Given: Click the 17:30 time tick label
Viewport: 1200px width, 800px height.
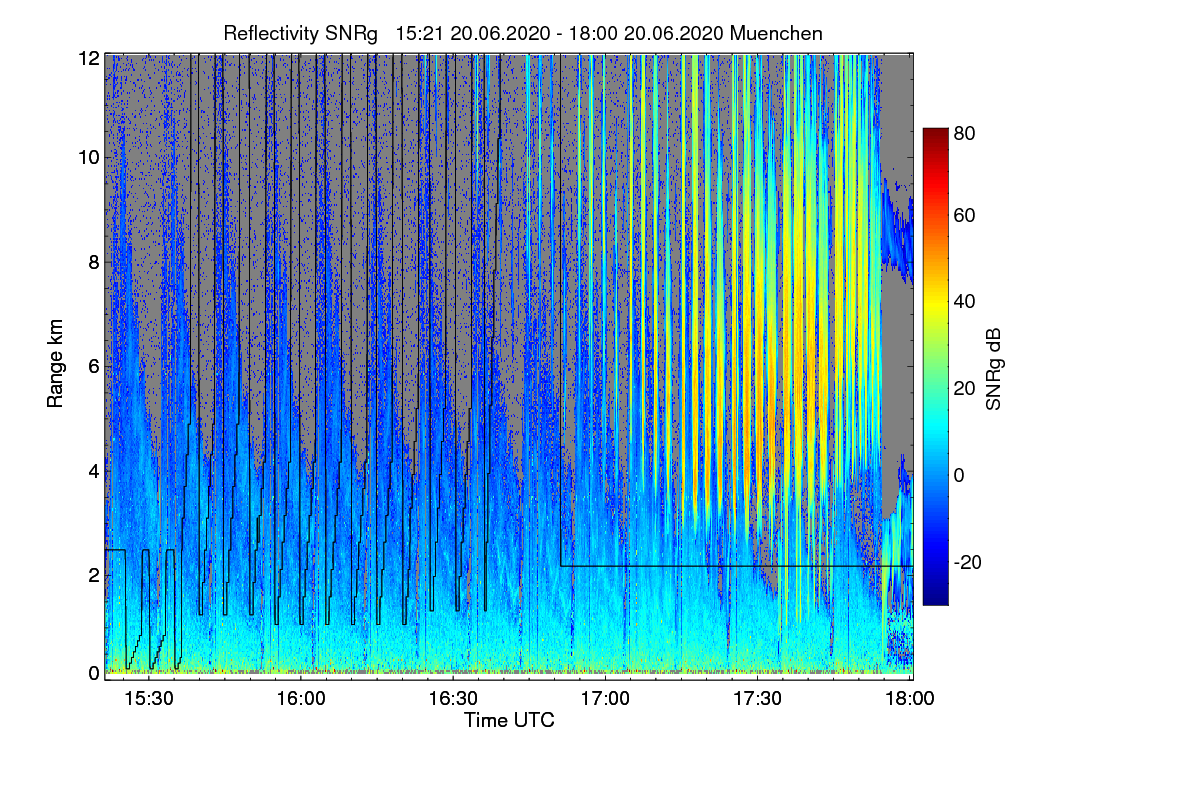Looking at the screenshot, I should point(757,698).
